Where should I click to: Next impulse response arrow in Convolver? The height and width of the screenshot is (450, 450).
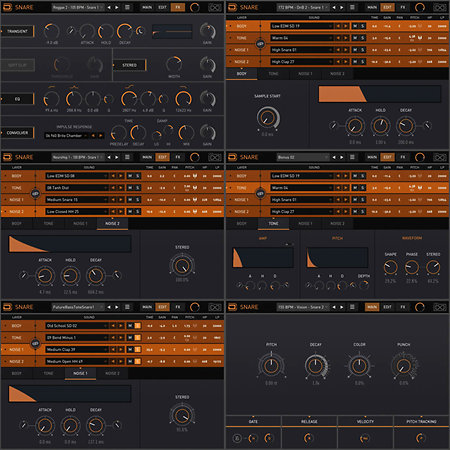tap(101, 136)
